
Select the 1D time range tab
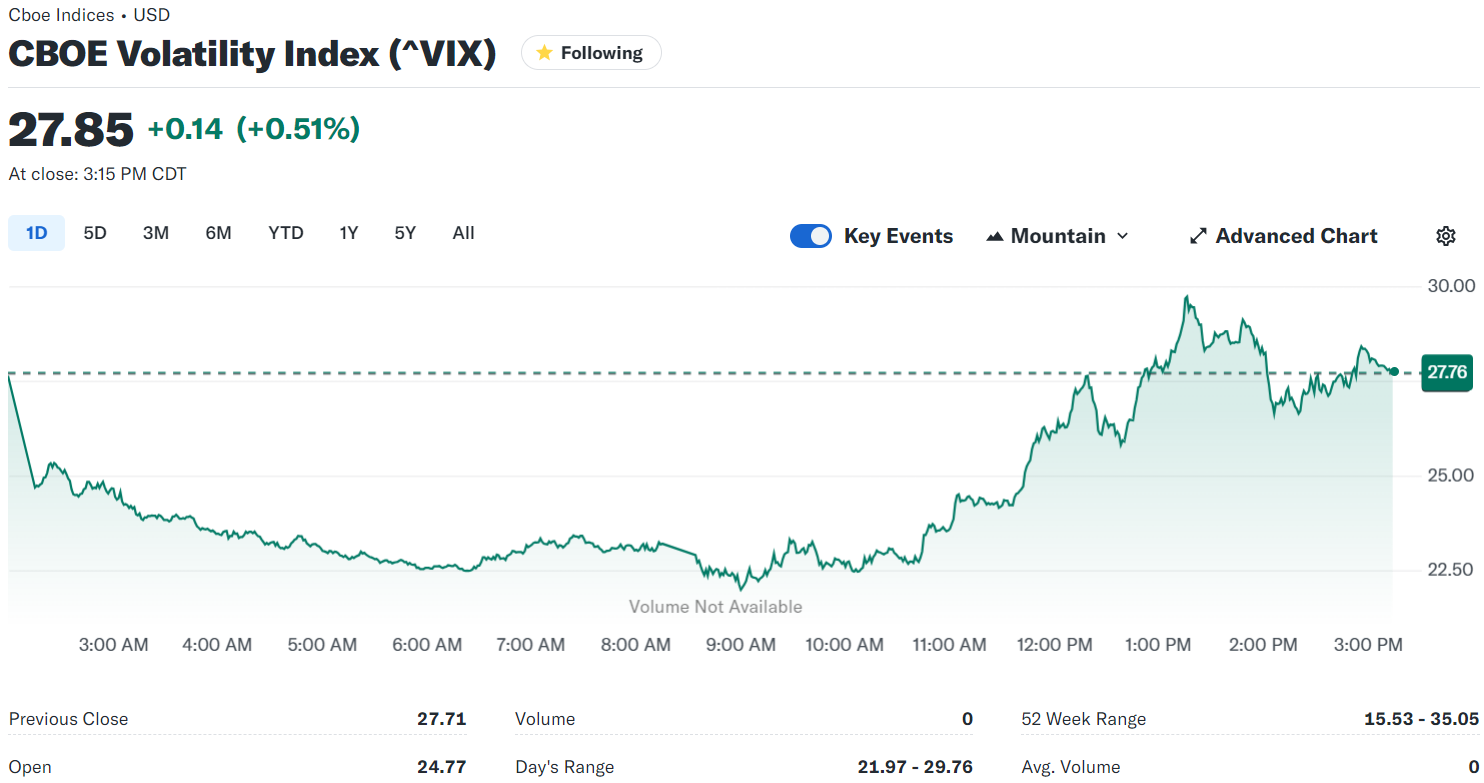(x=37, y=233)
